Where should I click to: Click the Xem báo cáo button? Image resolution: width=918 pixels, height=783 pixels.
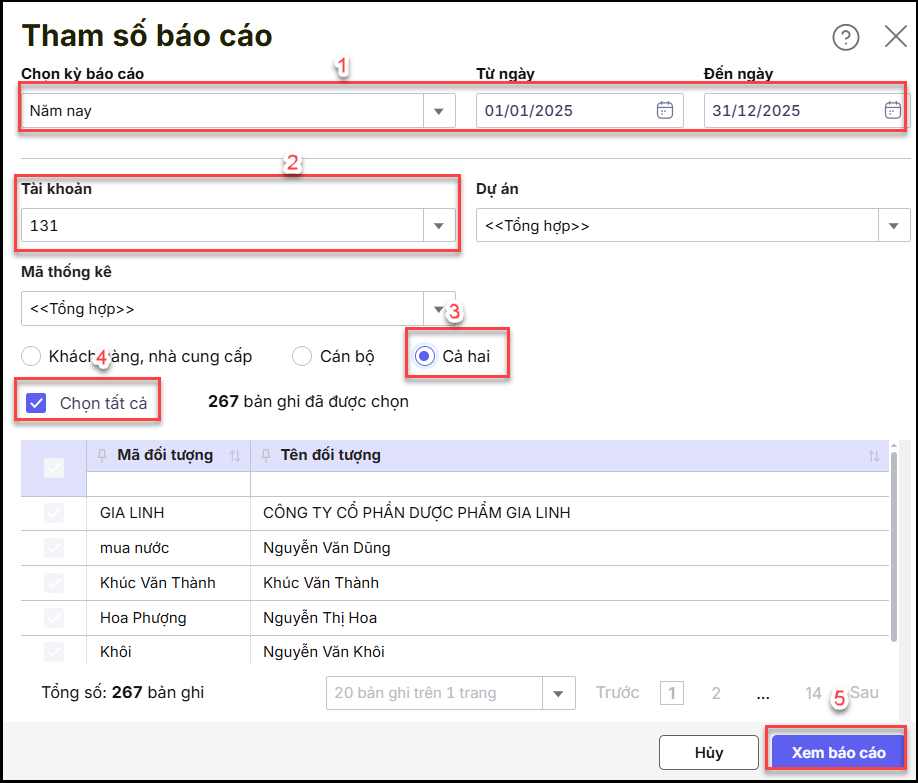[838, 752]
